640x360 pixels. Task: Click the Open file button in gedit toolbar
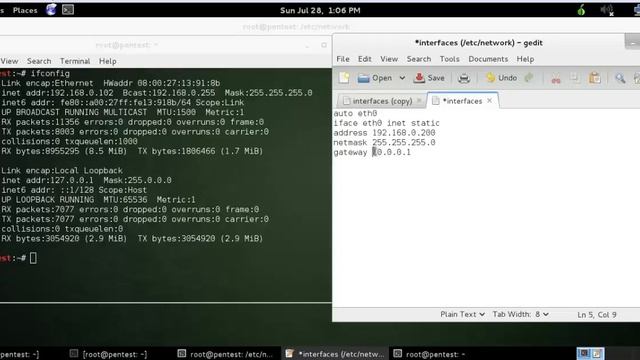[x=375, y=78]
